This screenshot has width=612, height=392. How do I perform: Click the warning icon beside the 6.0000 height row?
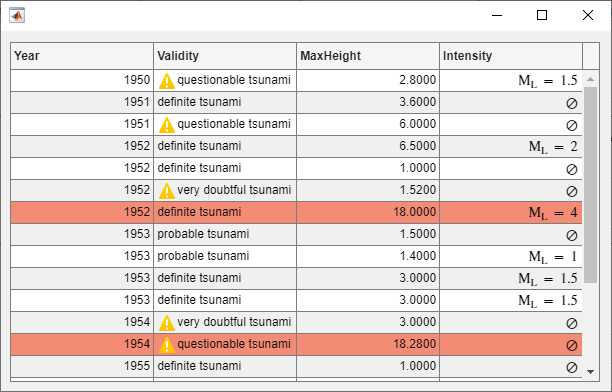pyautogui.click(x=167, y=125)
